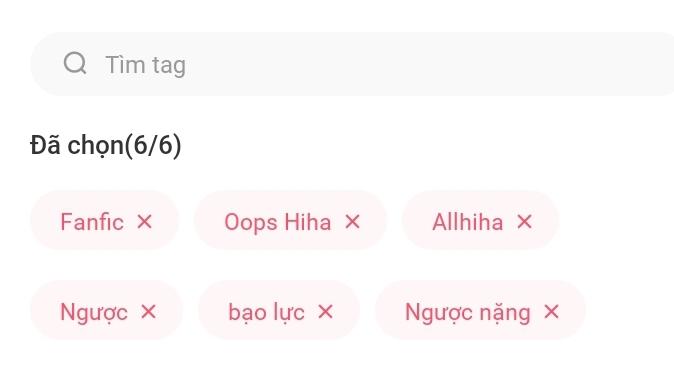Dismiss the Allhiha chip via cross icon
Screen dimensions: 674x381
524,222
